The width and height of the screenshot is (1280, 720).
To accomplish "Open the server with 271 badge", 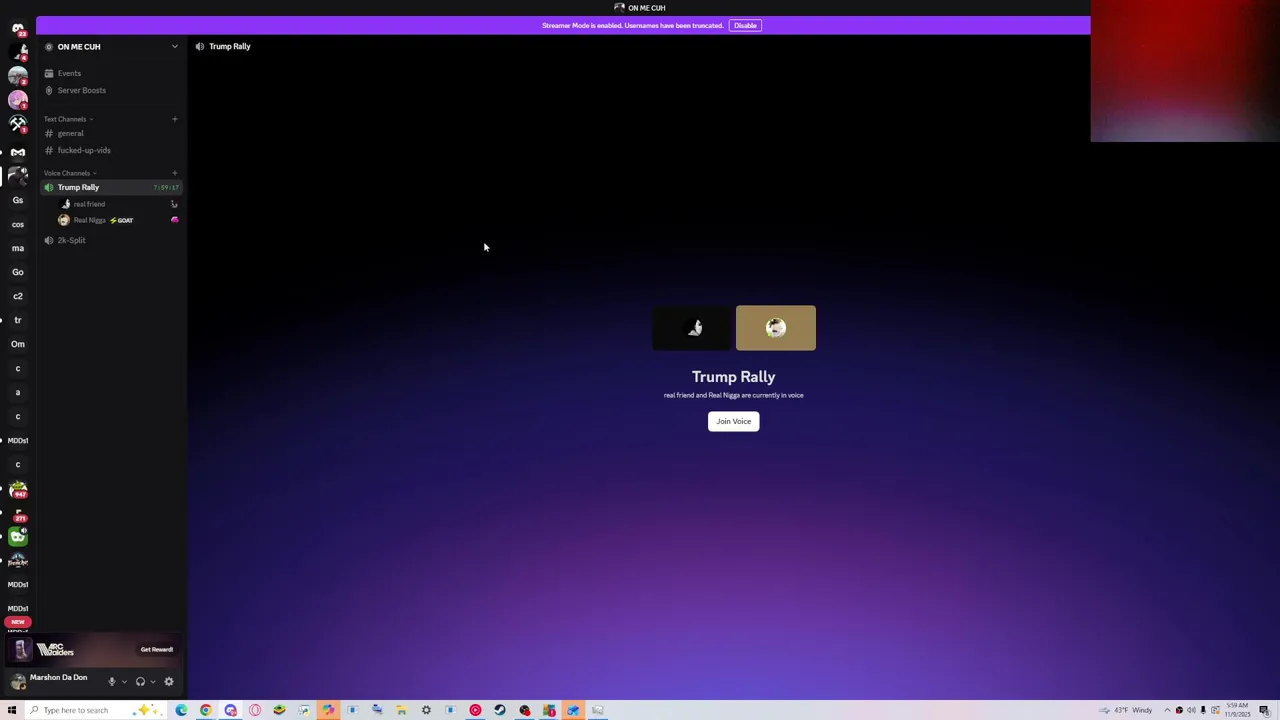I will (18, 513).
